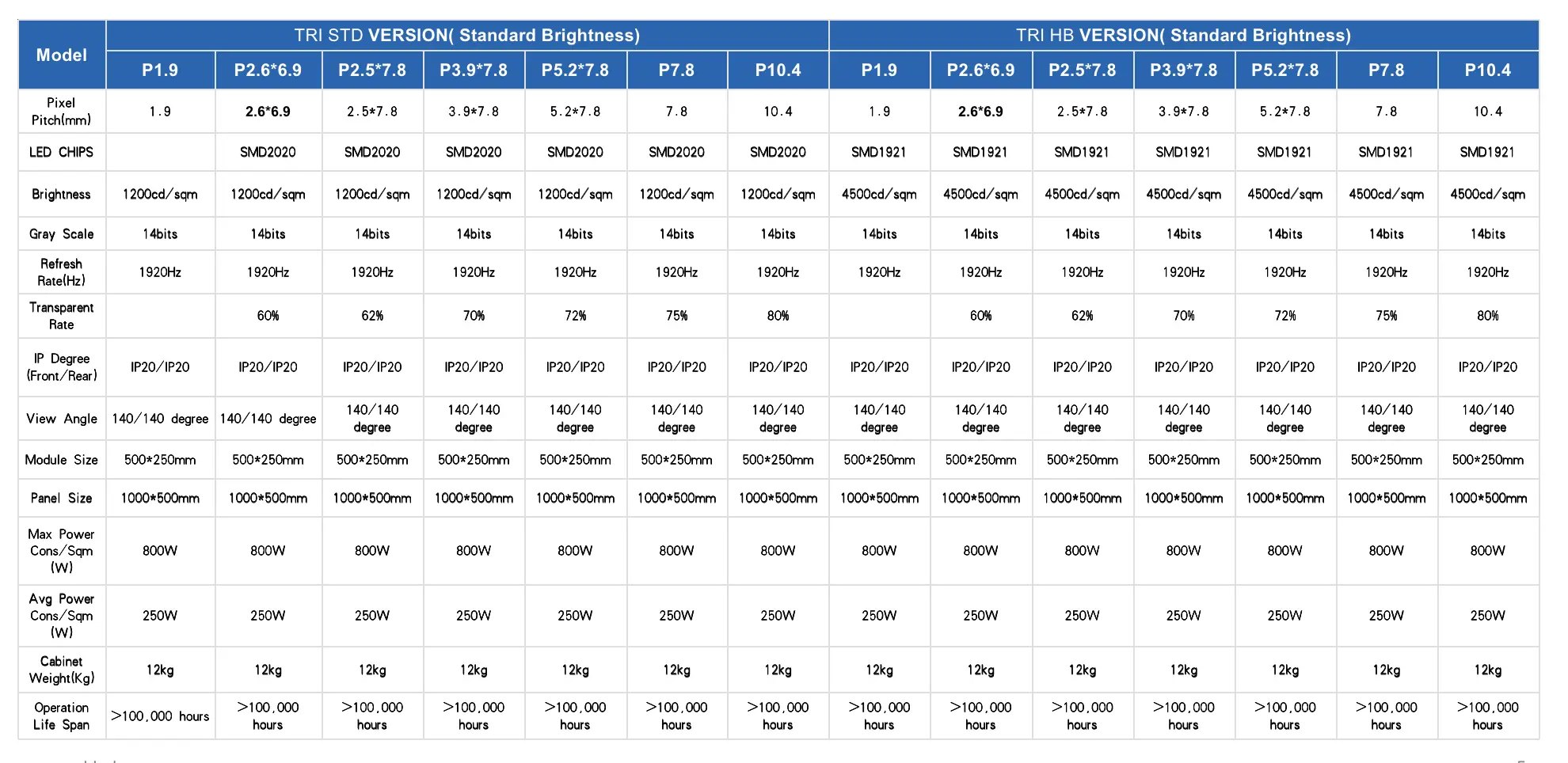Viewport: 1568px width, 763px height.
Task: Select the Operation Life Span label
Action: click(62, 716)
